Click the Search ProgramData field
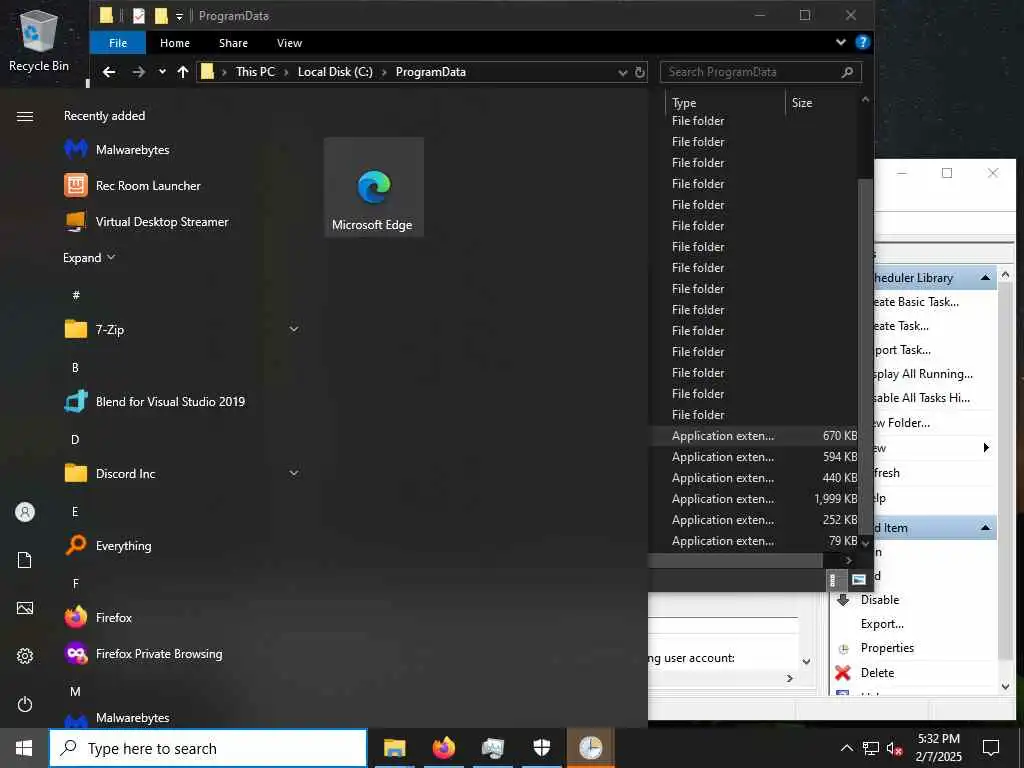This screenshot has height=768, width=1024. [761, 72]
